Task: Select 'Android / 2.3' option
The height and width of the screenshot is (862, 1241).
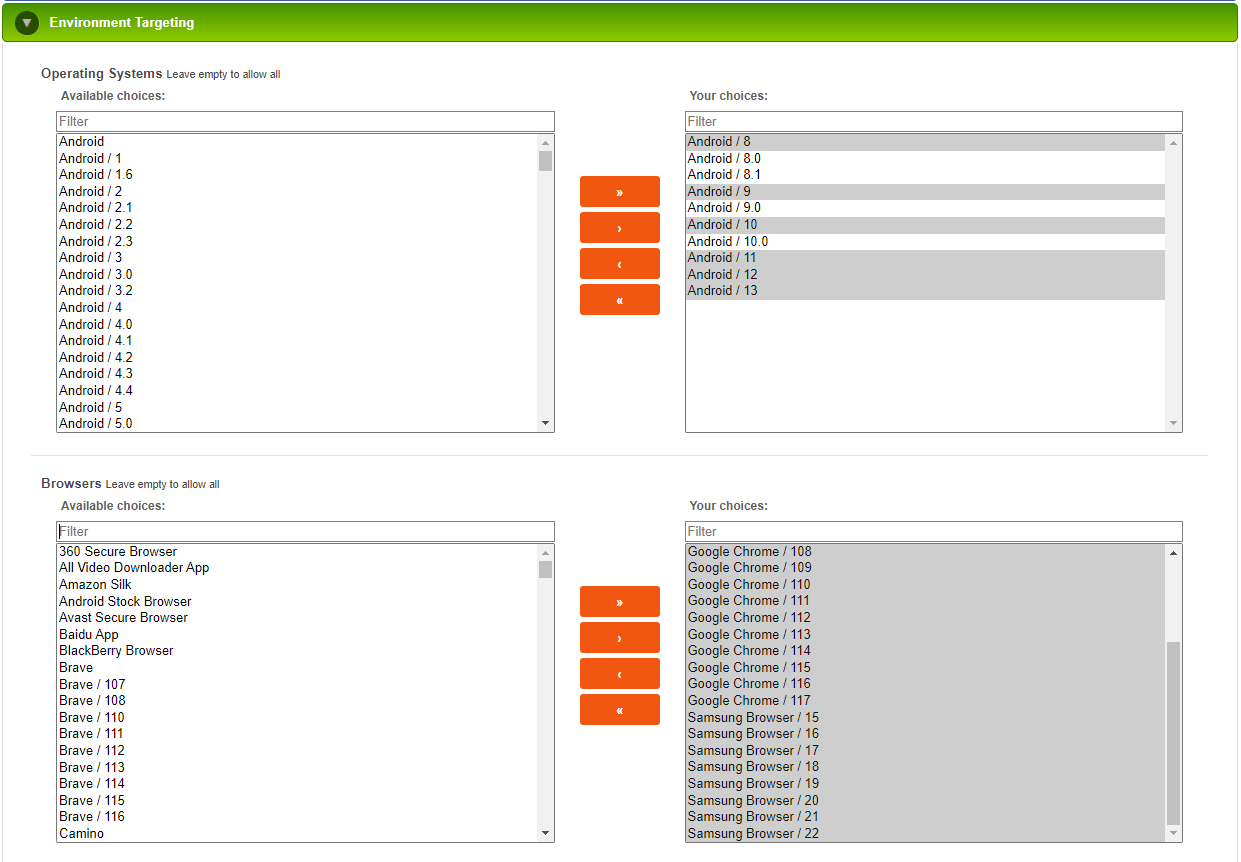Action: pos(297,241)
